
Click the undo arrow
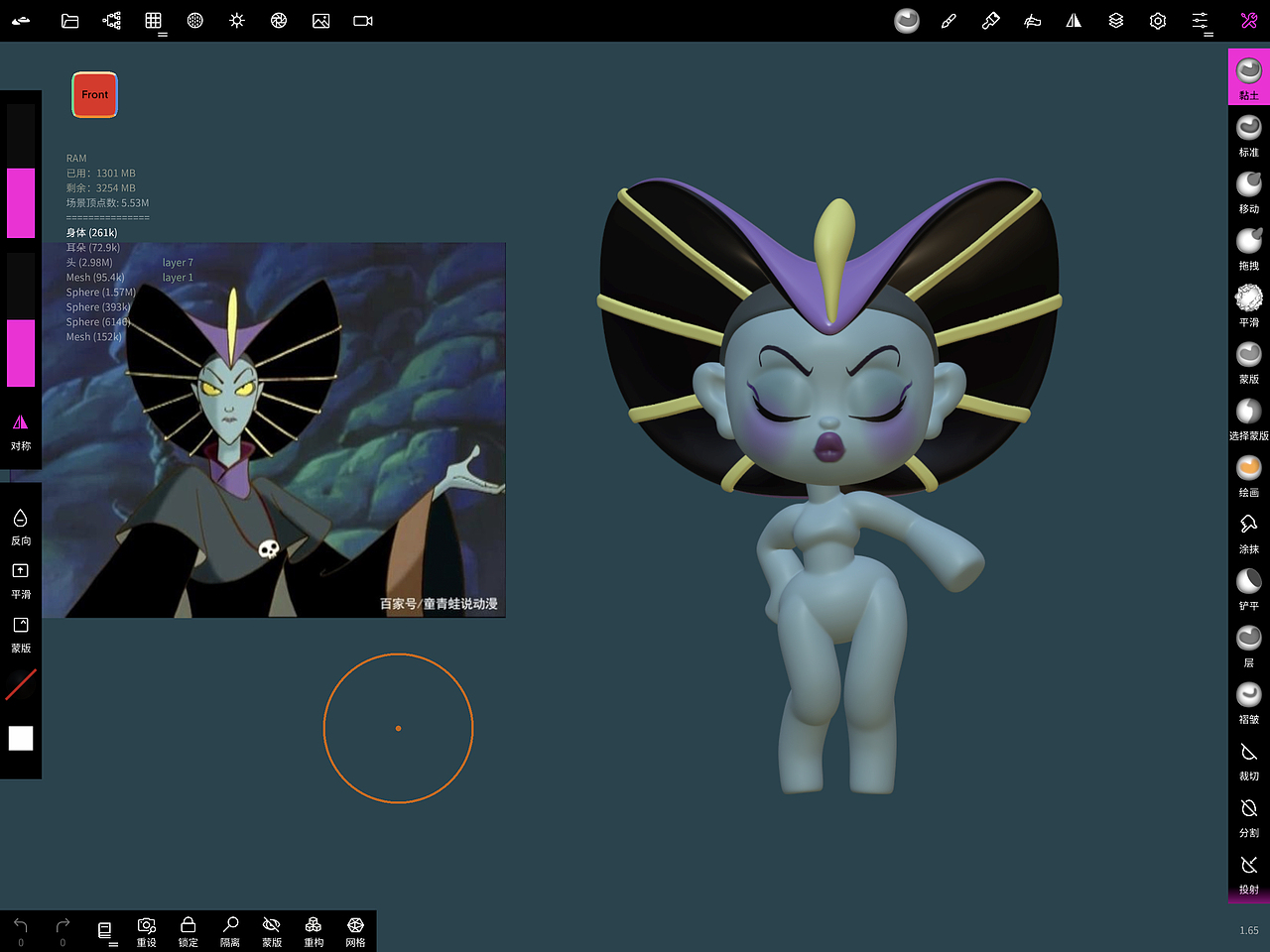21,931
